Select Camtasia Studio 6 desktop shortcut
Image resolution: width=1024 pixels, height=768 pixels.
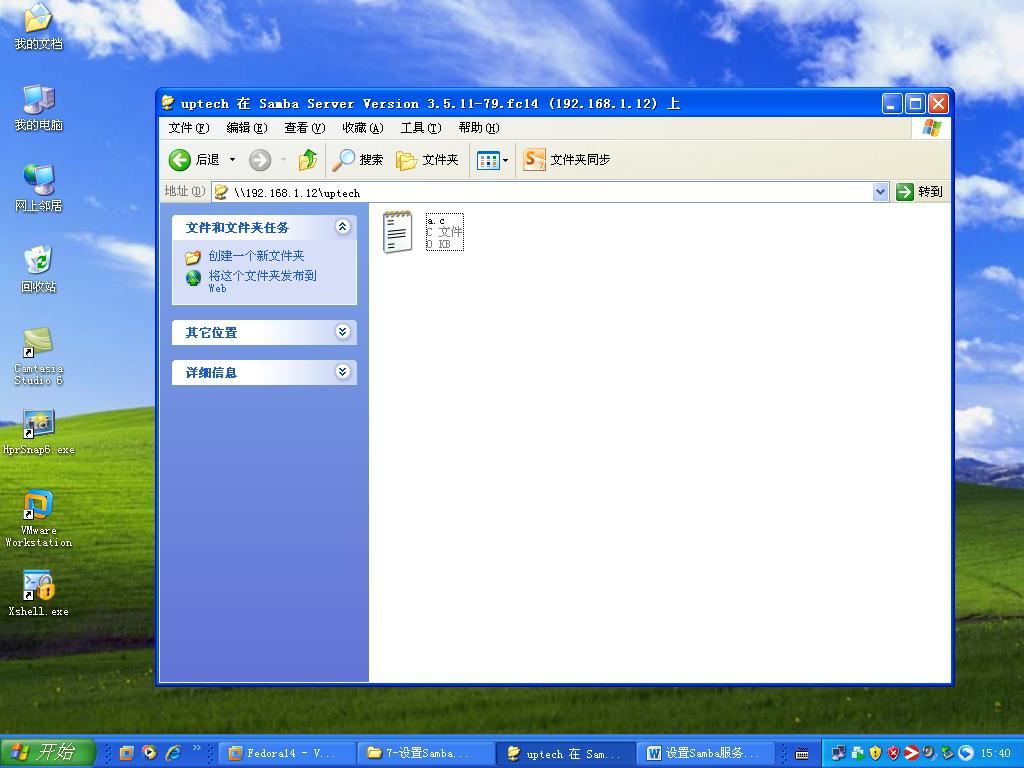tap(39, 357)
